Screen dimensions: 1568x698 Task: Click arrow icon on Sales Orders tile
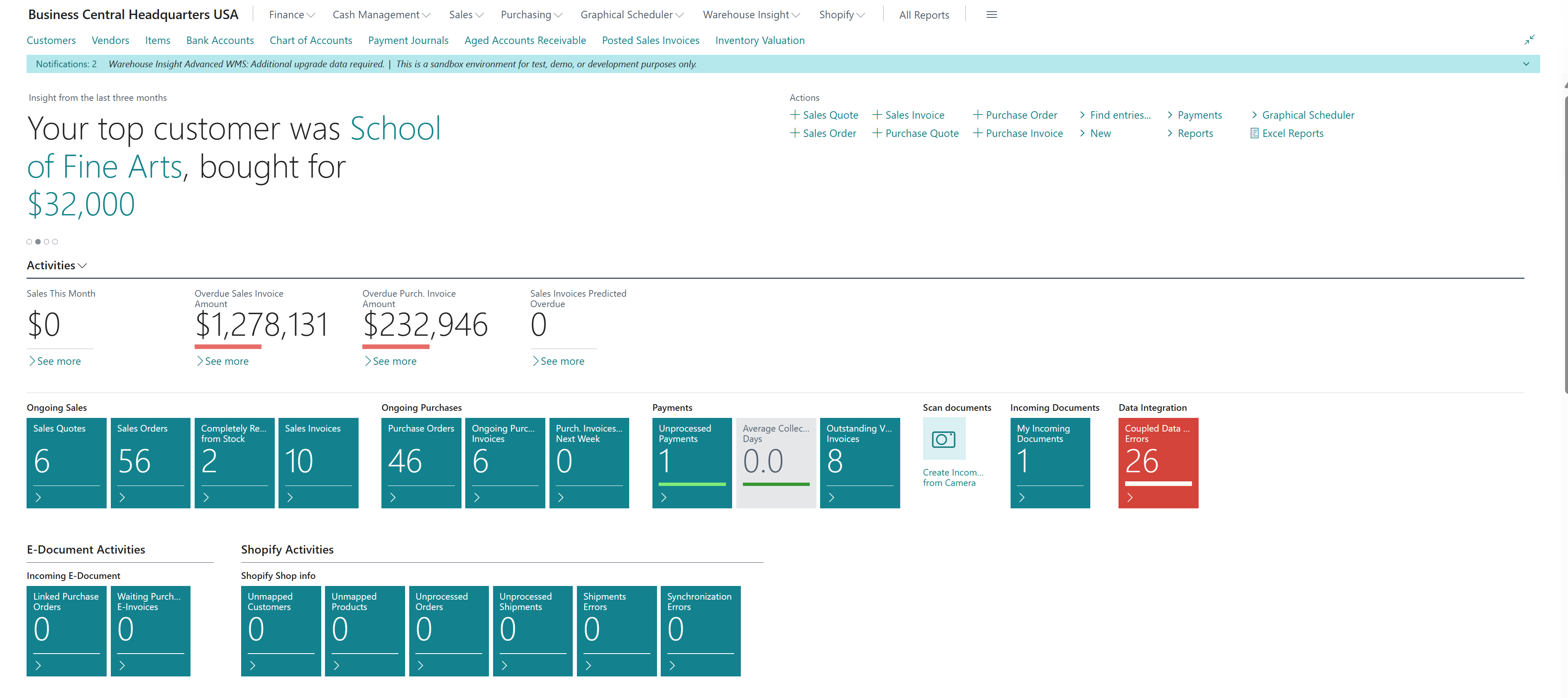pyautogui.click(x=122, y=497)
